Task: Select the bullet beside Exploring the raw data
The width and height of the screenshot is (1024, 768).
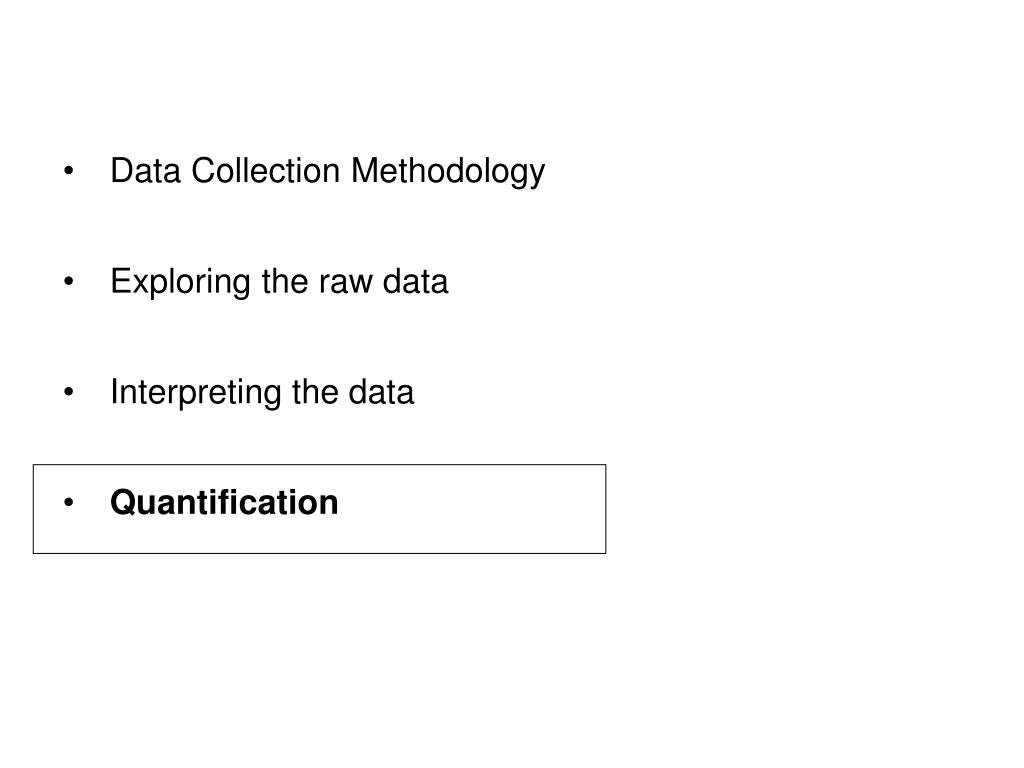Action: point(69,281)
